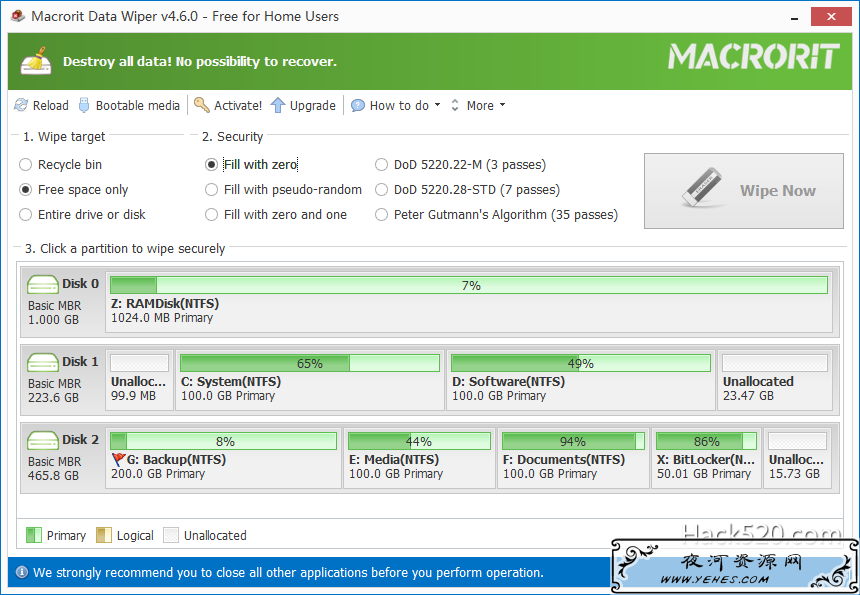Click the Bootable media USB icon
The height and width of the screenshot is (595, 860).
(84, 105)
